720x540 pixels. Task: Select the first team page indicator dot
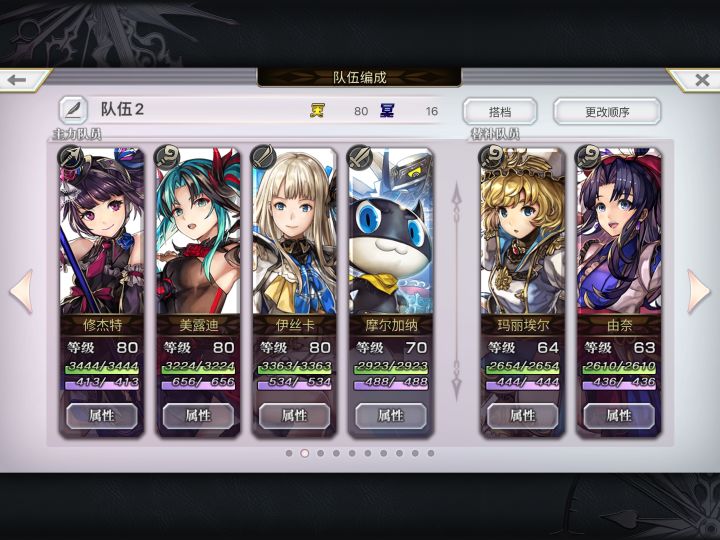[x=289, y=453]
